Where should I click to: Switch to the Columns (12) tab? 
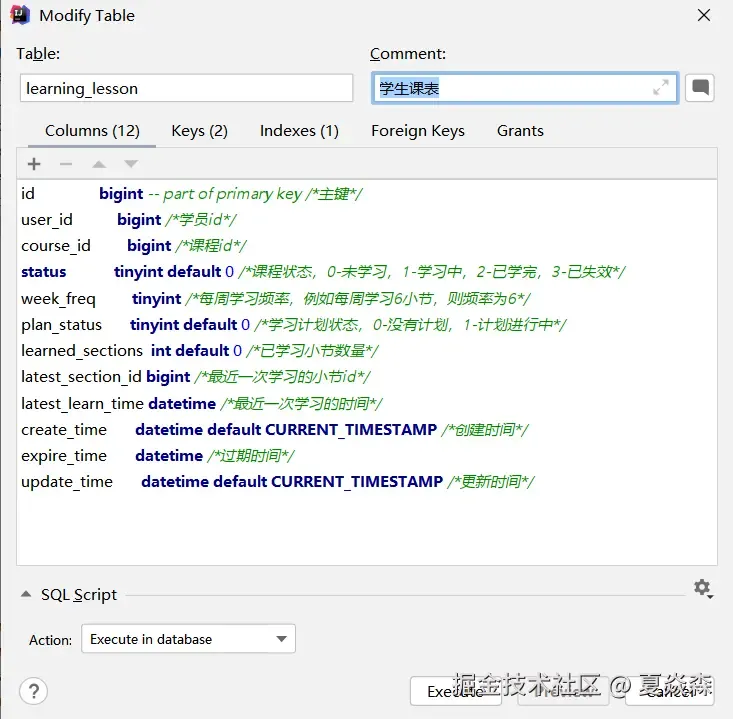92,131
